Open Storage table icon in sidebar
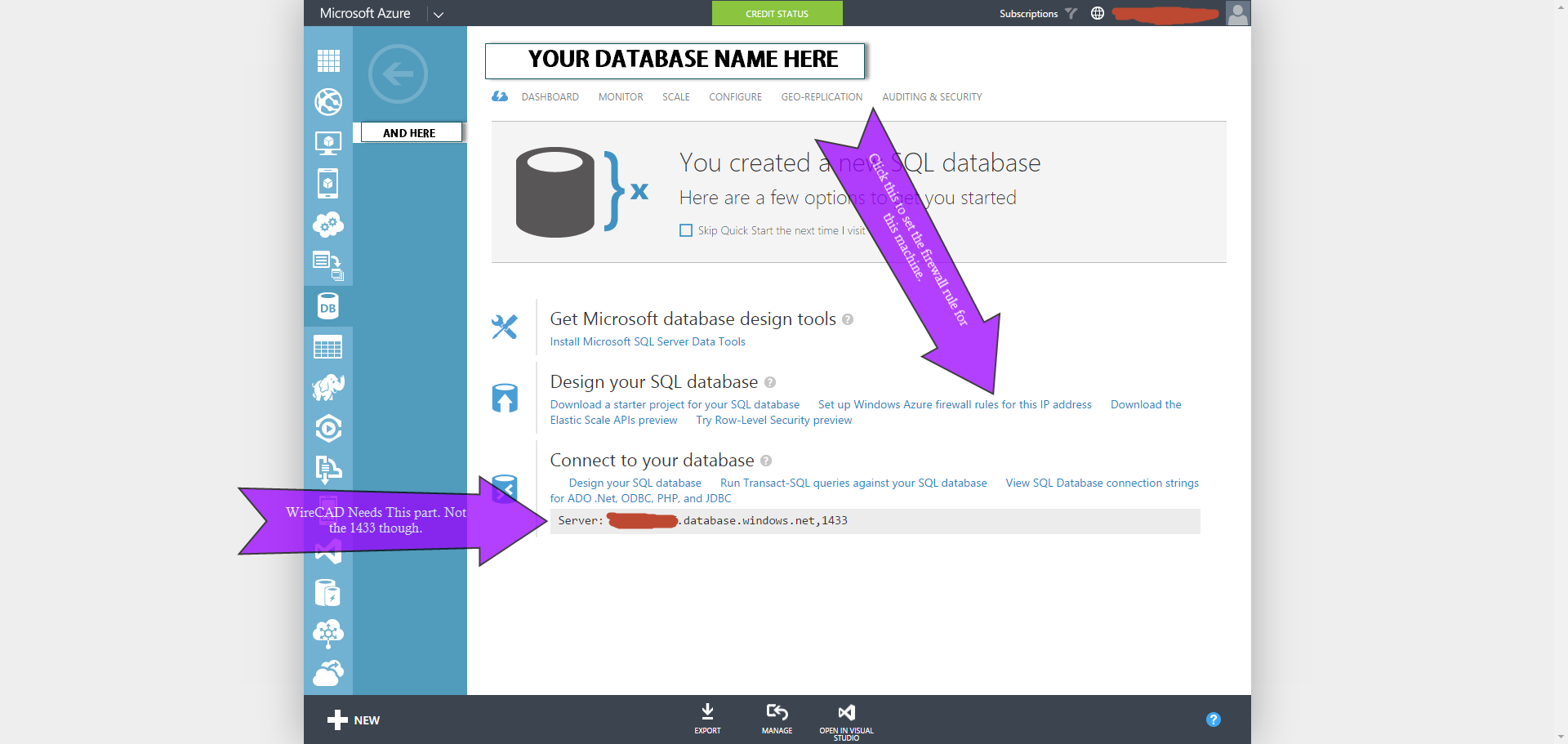 coord(328,347)
